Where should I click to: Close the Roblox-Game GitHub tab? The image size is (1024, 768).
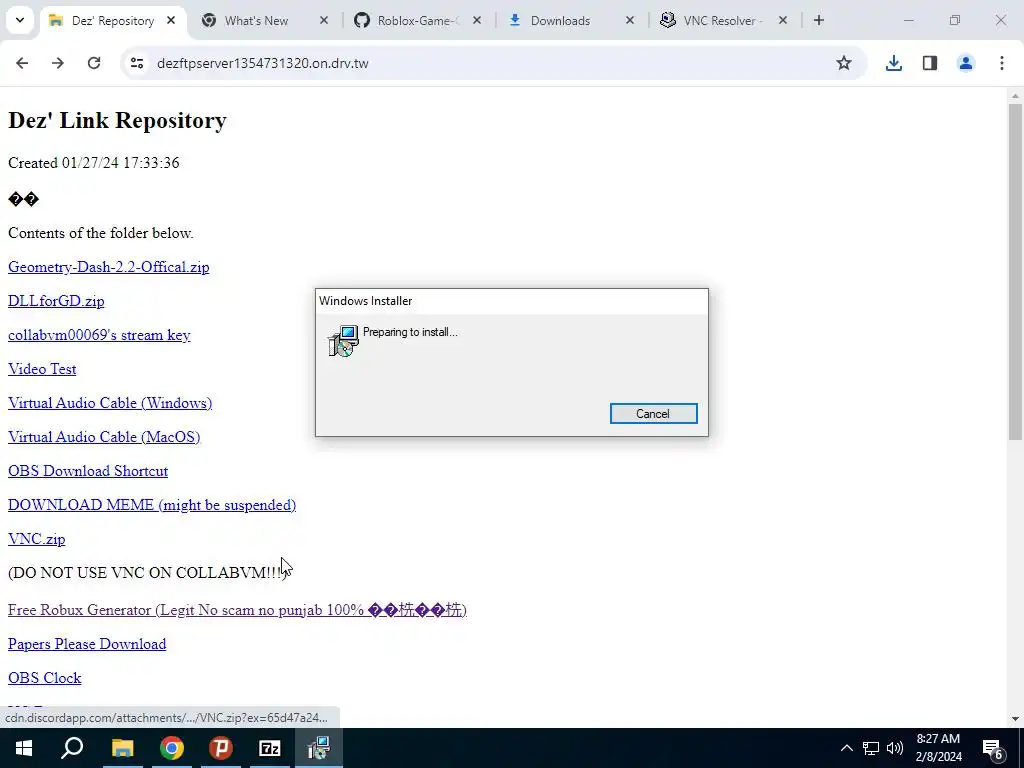pos(477,20)
